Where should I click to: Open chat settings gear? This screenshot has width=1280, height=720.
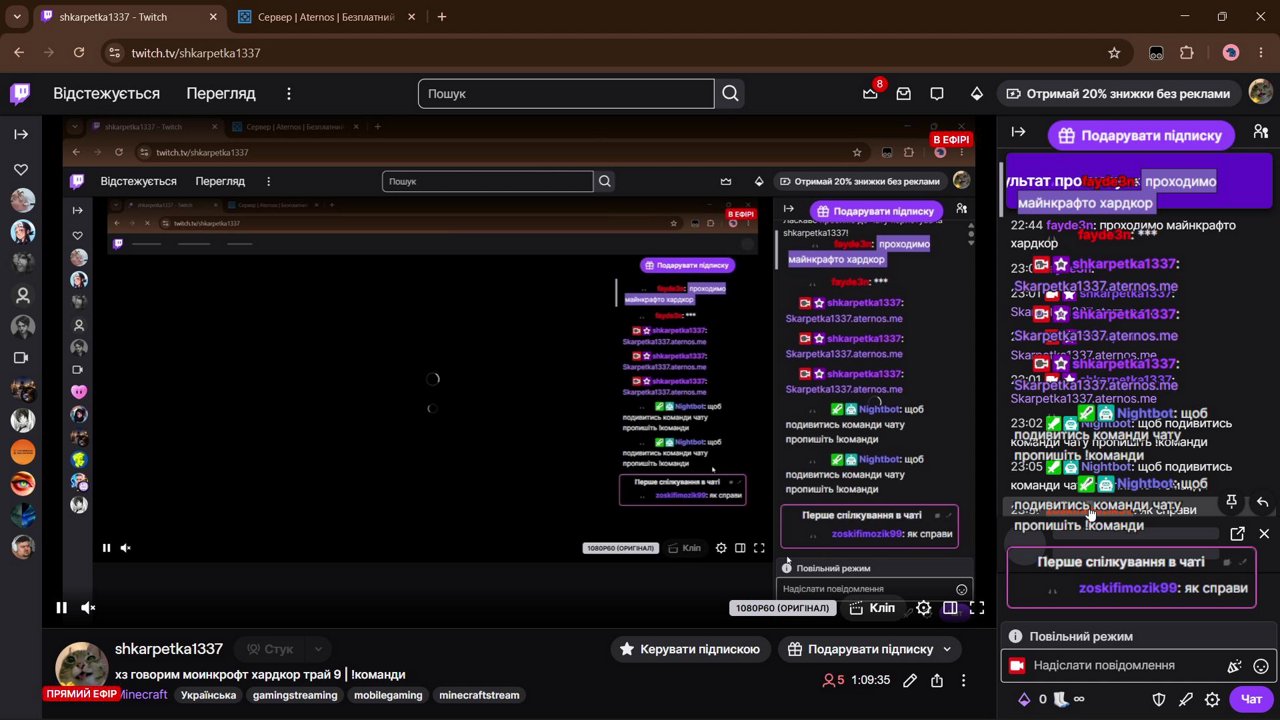[1212, 699]
